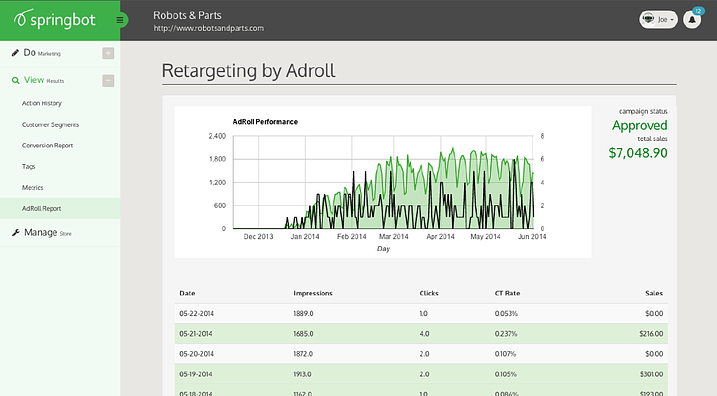Click the 1889.0 impressions value

(303, 314)
